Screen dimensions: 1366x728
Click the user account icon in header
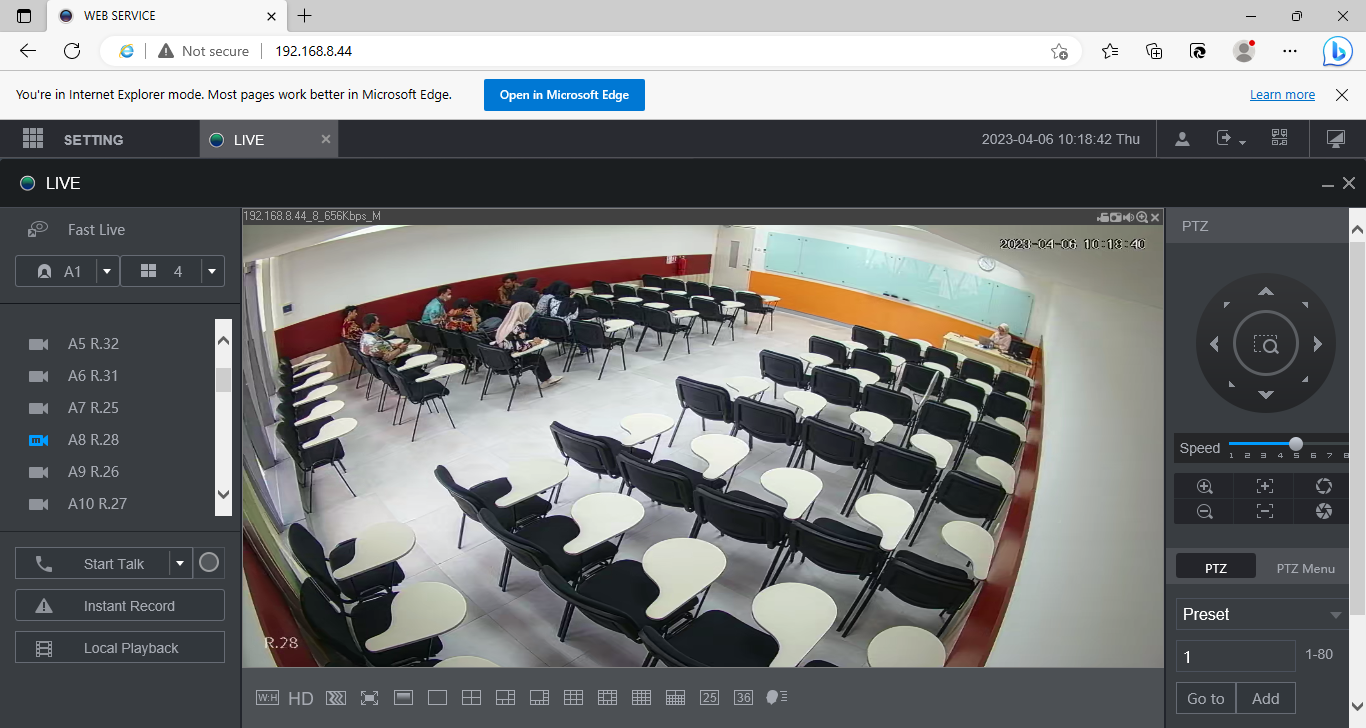point(1182,139)
